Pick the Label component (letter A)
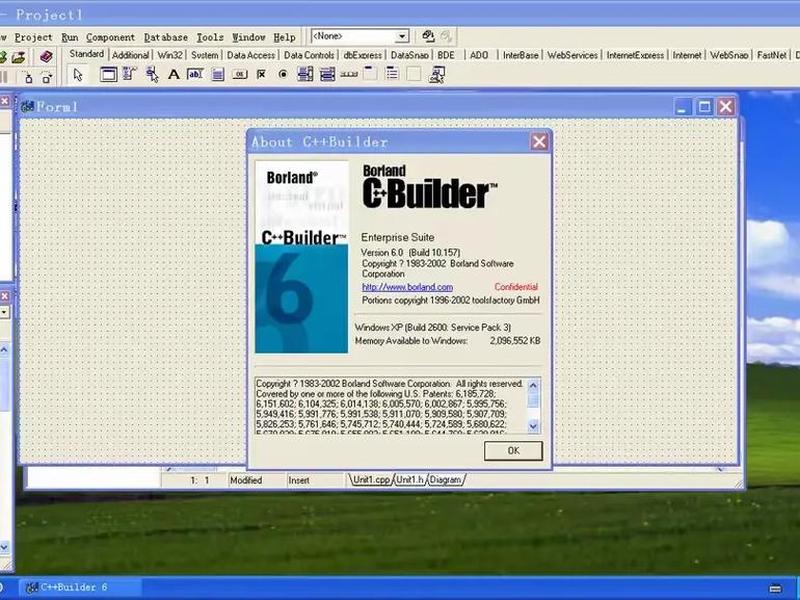The width and height of the screenshot is (800, 600). click(173, 74)
